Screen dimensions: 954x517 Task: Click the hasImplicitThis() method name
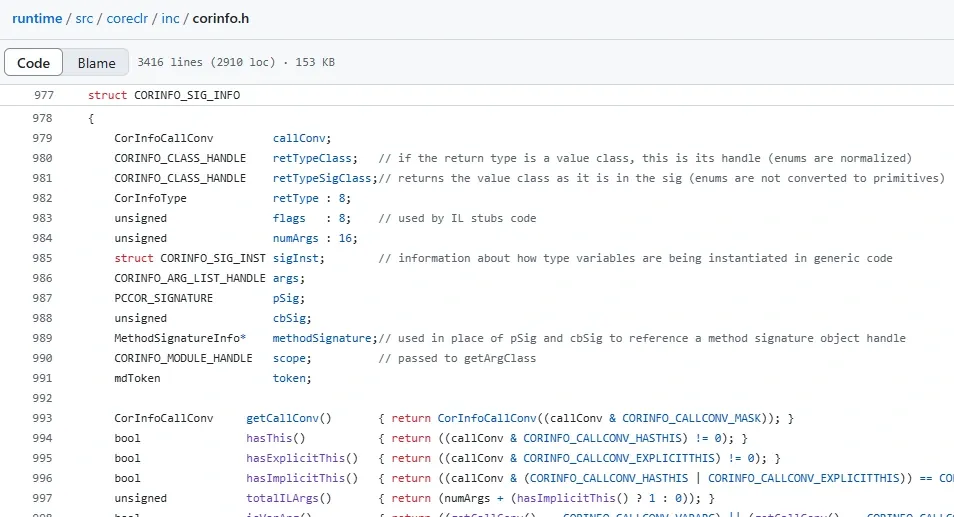pos(302,479)
